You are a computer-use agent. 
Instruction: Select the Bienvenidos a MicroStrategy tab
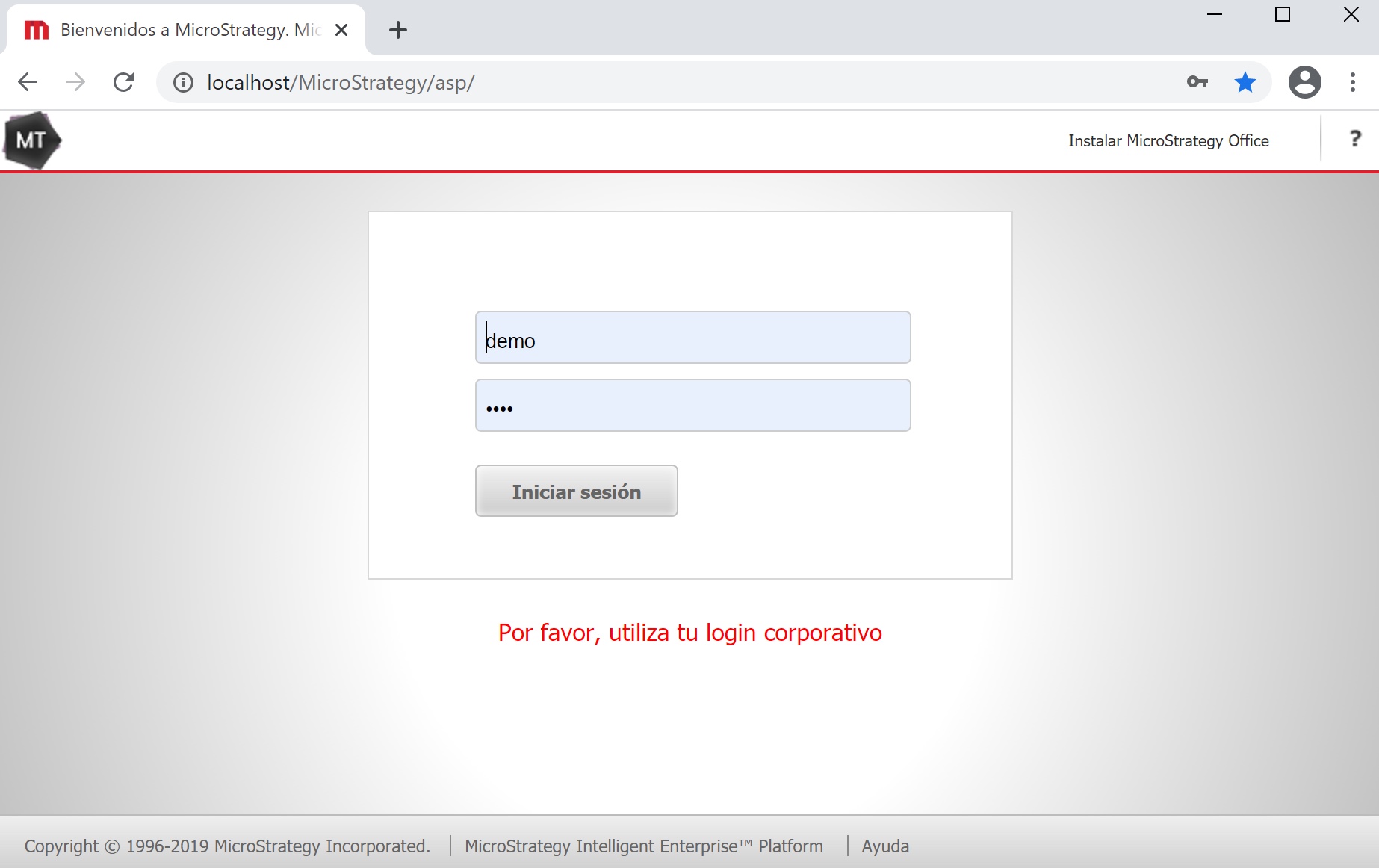187,30
